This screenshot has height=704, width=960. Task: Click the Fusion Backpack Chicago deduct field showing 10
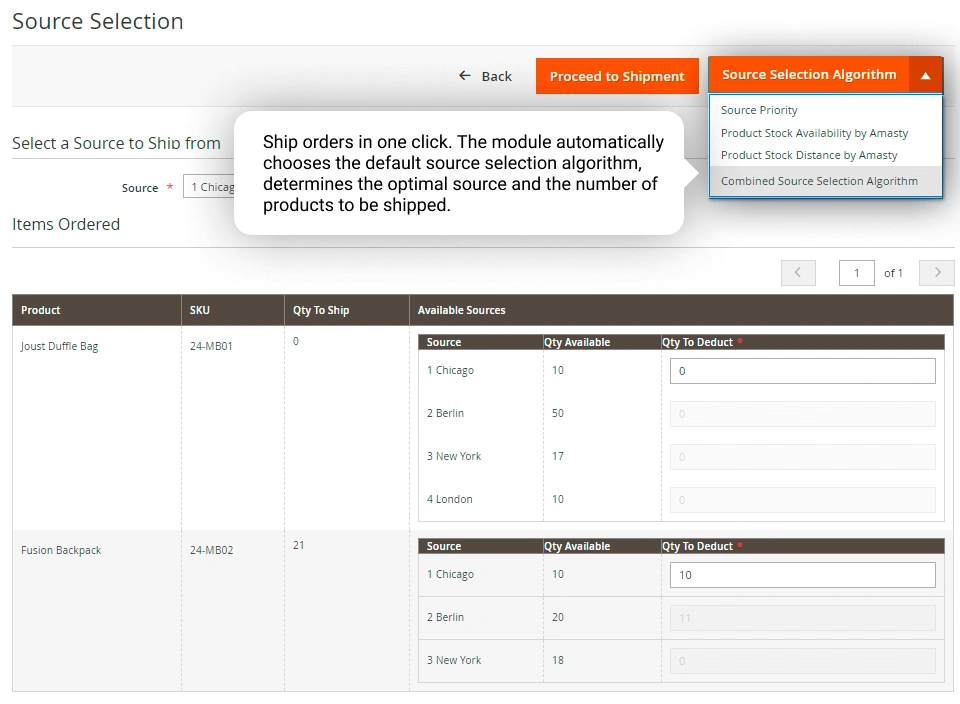tap(801, 574)
